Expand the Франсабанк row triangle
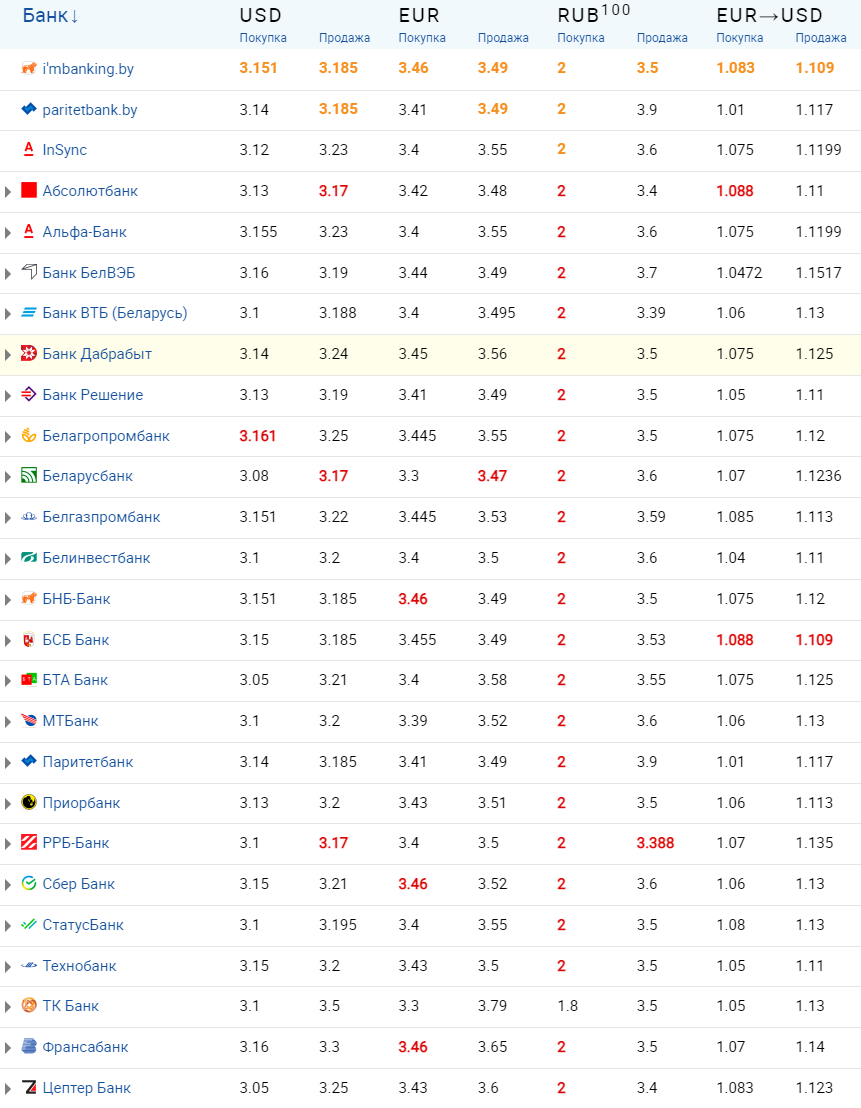The height and width of the screenshot is (1108, 861). 8,1047
